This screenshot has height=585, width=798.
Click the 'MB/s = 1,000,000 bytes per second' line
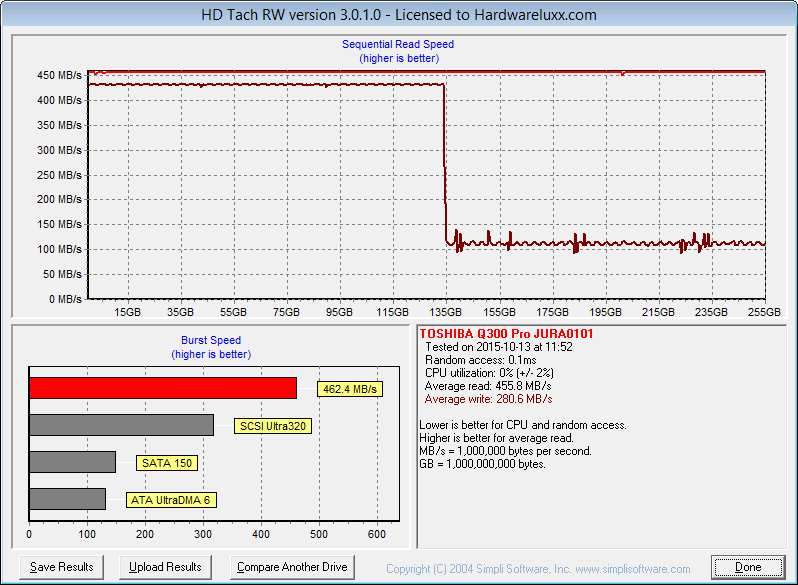505,451
